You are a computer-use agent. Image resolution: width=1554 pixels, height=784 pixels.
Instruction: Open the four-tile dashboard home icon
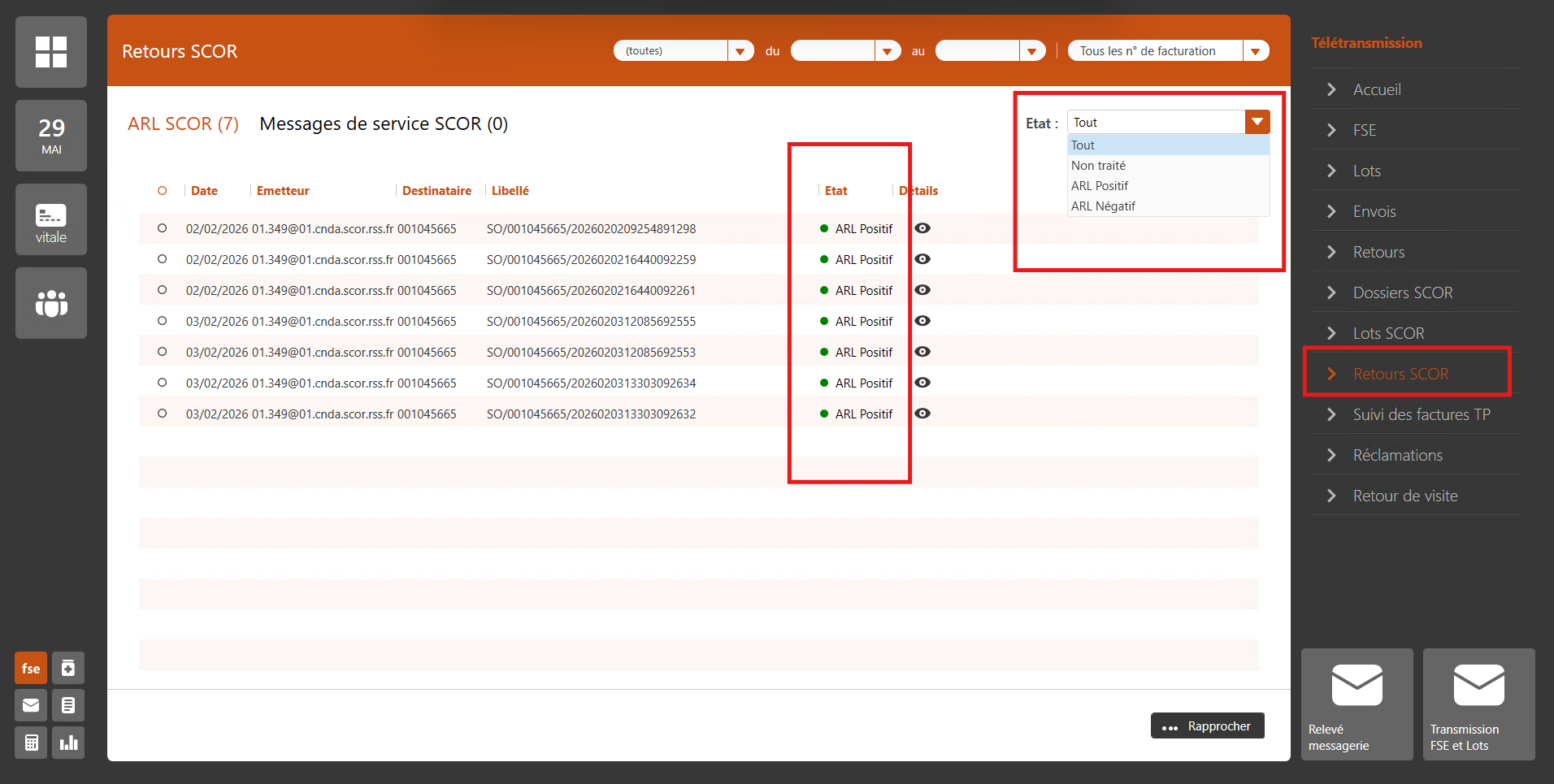pyautogui.click(x=51, y=52)
